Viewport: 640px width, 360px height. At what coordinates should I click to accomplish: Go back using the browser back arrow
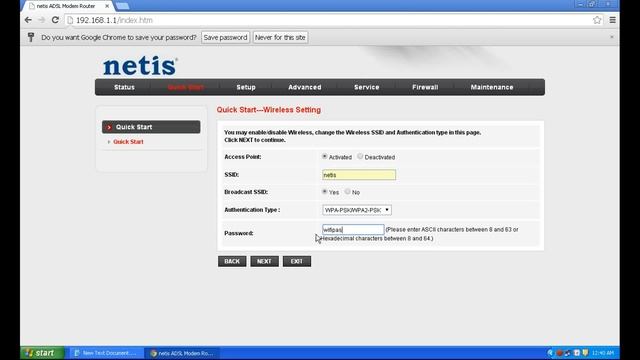click(x=28, y=20)
